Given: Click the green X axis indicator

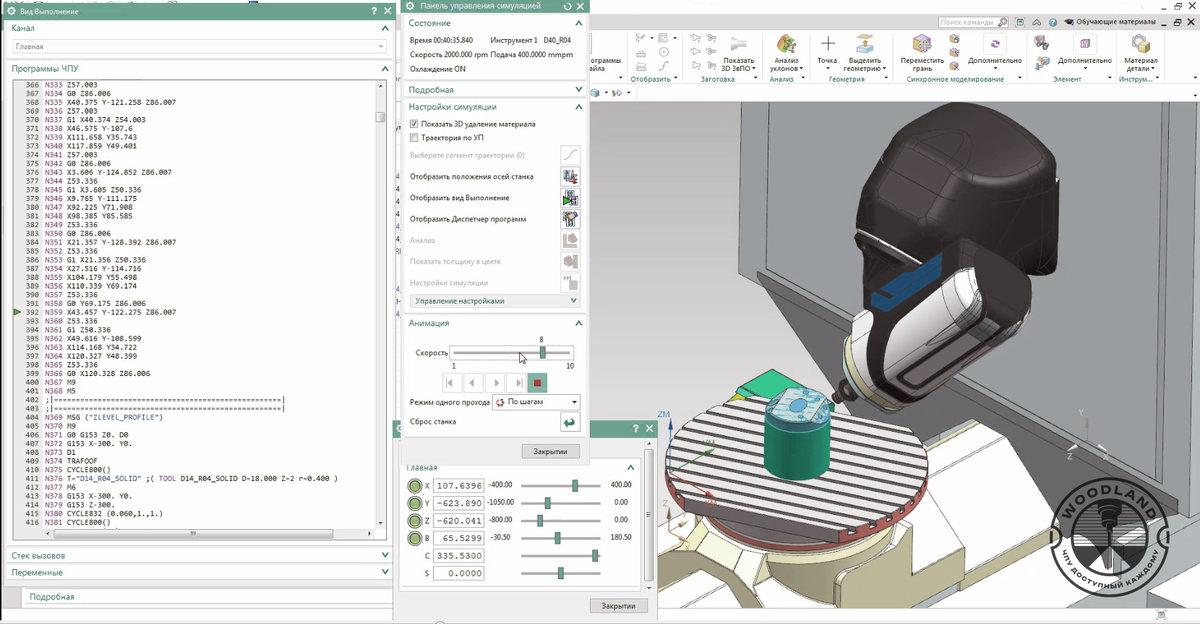Looking at the screenshot, I should 414,486.
